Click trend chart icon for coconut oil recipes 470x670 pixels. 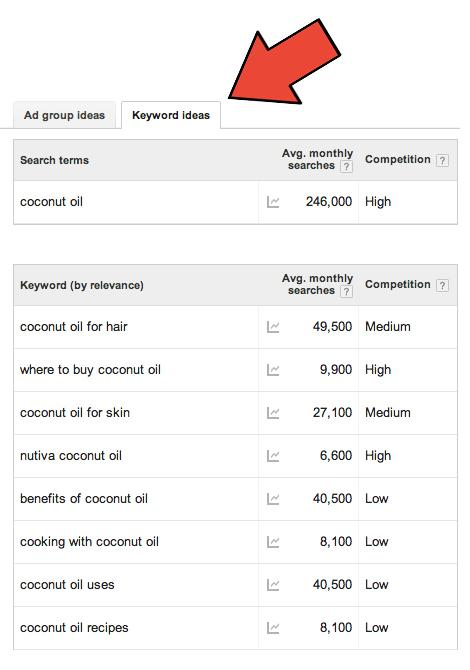tap(273, 628)
